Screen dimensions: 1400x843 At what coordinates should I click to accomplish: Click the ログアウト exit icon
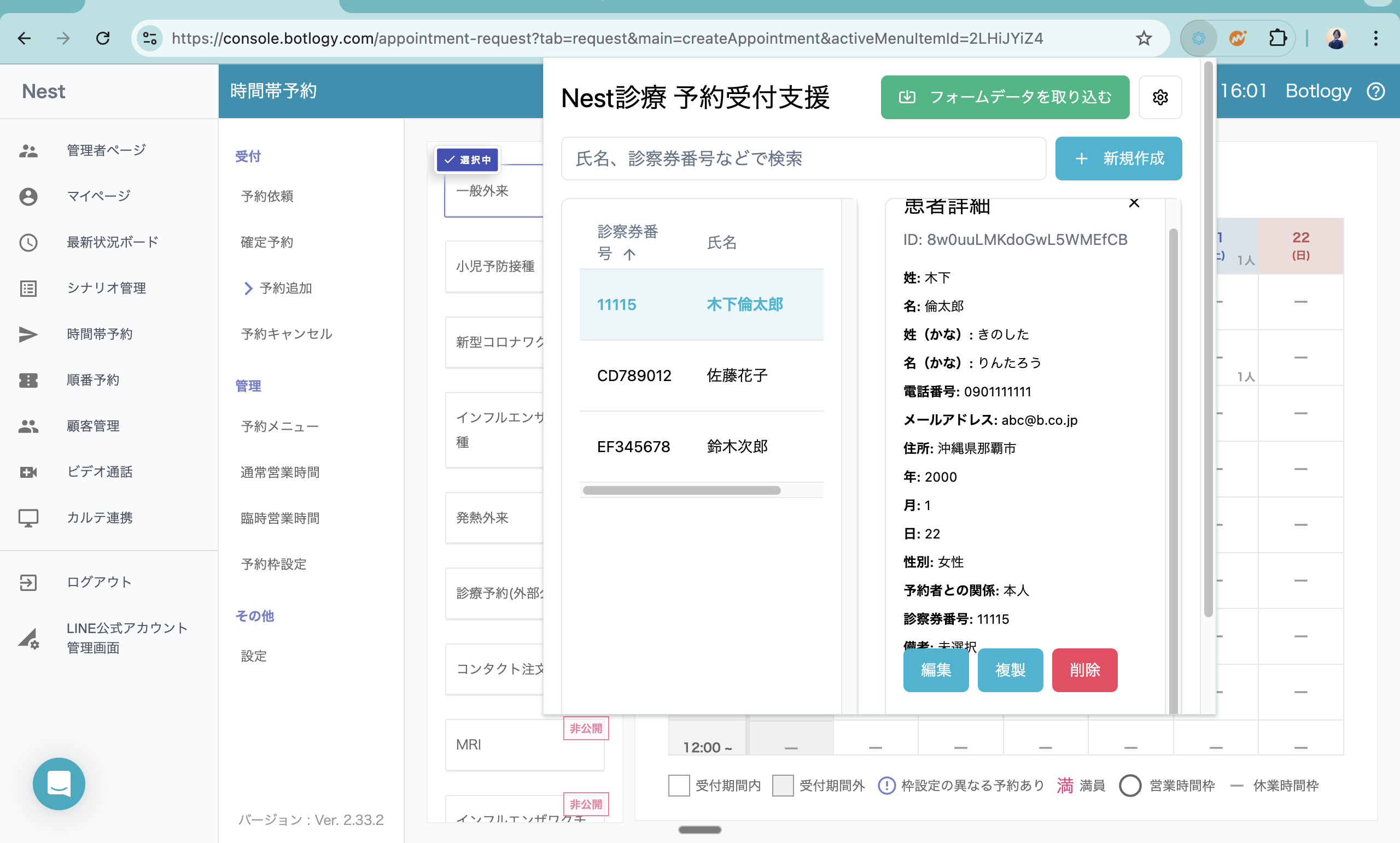(28, 582)
